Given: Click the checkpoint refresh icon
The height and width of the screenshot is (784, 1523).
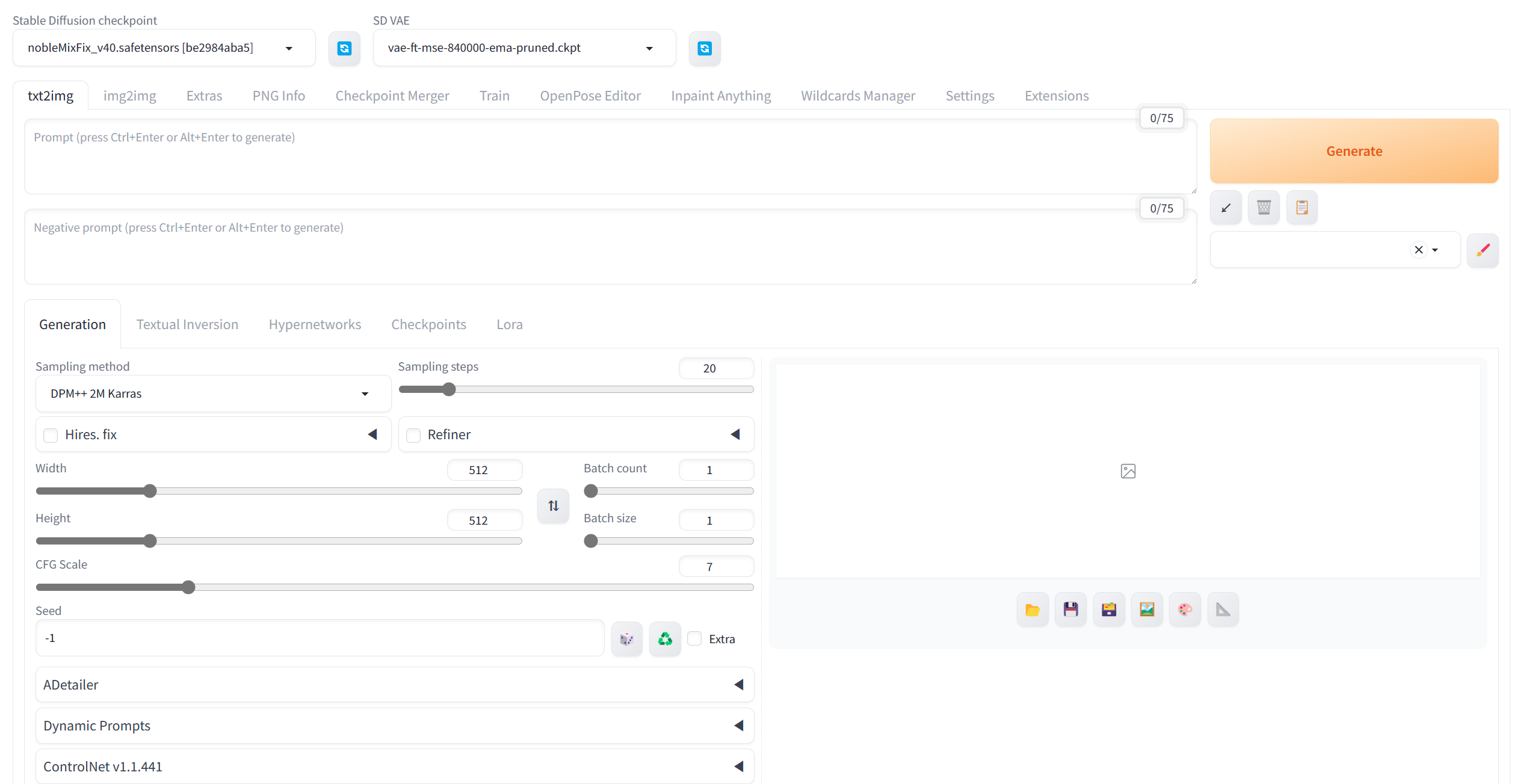Looking at the screenshot, I should (x=344, y=48).
